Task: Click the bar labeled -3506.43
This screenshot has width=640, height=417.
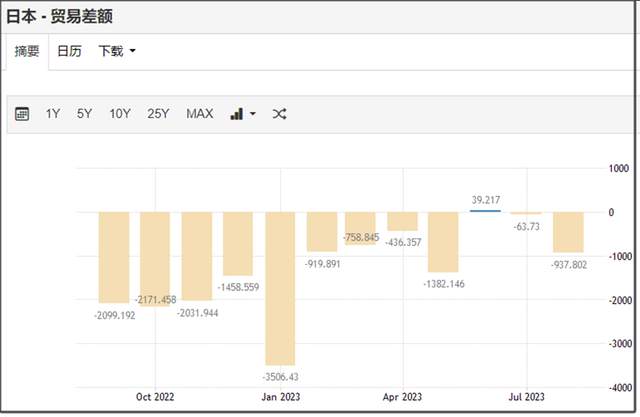Action: pyautogui.click(x=280, y=288)
